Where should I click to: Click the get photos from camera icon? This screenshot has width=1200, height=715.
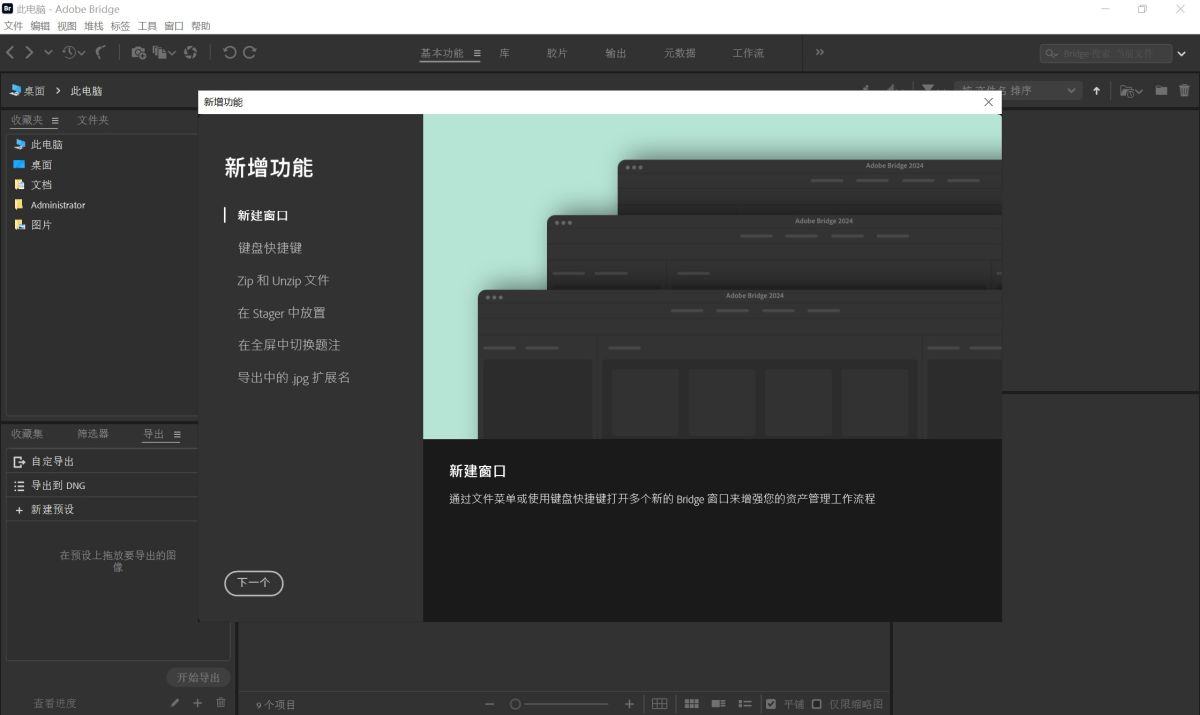tap(139, 52)
